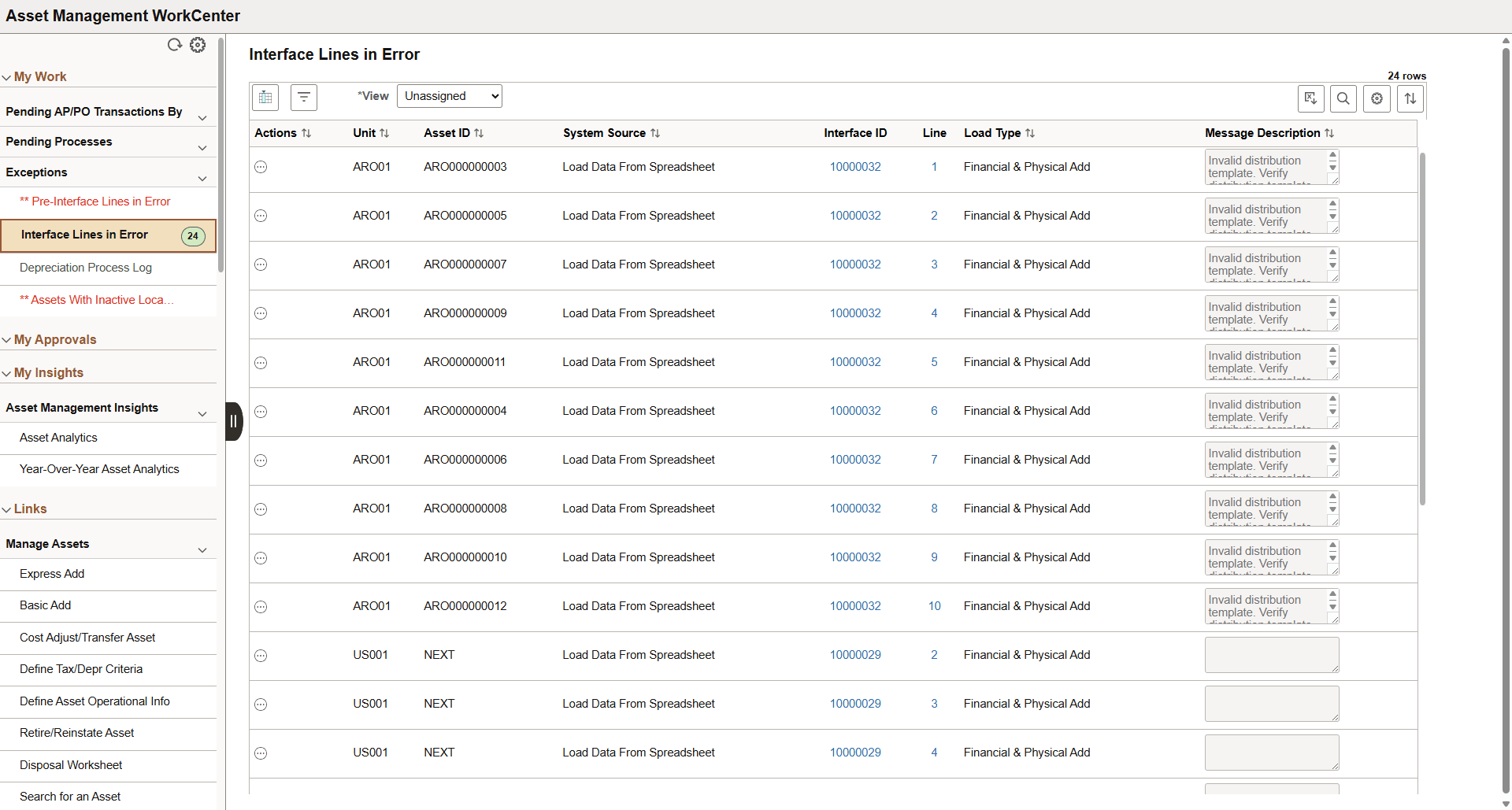Open Interface ID 10000032 link
Viewport: 1512px width, 810px height.
pos(855,166)
